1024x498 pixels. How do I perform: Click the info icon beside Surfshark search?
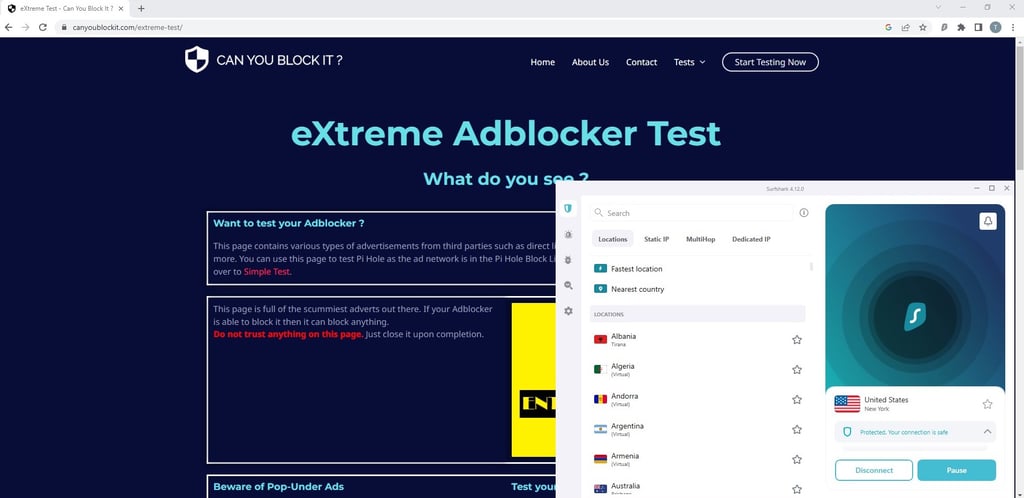(804, 213)
